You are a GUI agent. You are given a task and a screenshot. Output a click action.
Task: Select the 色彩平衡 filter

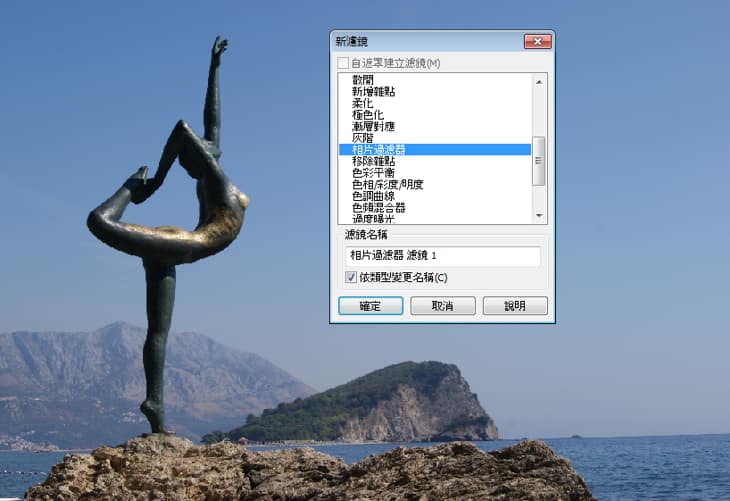click(x=374, y=172)
